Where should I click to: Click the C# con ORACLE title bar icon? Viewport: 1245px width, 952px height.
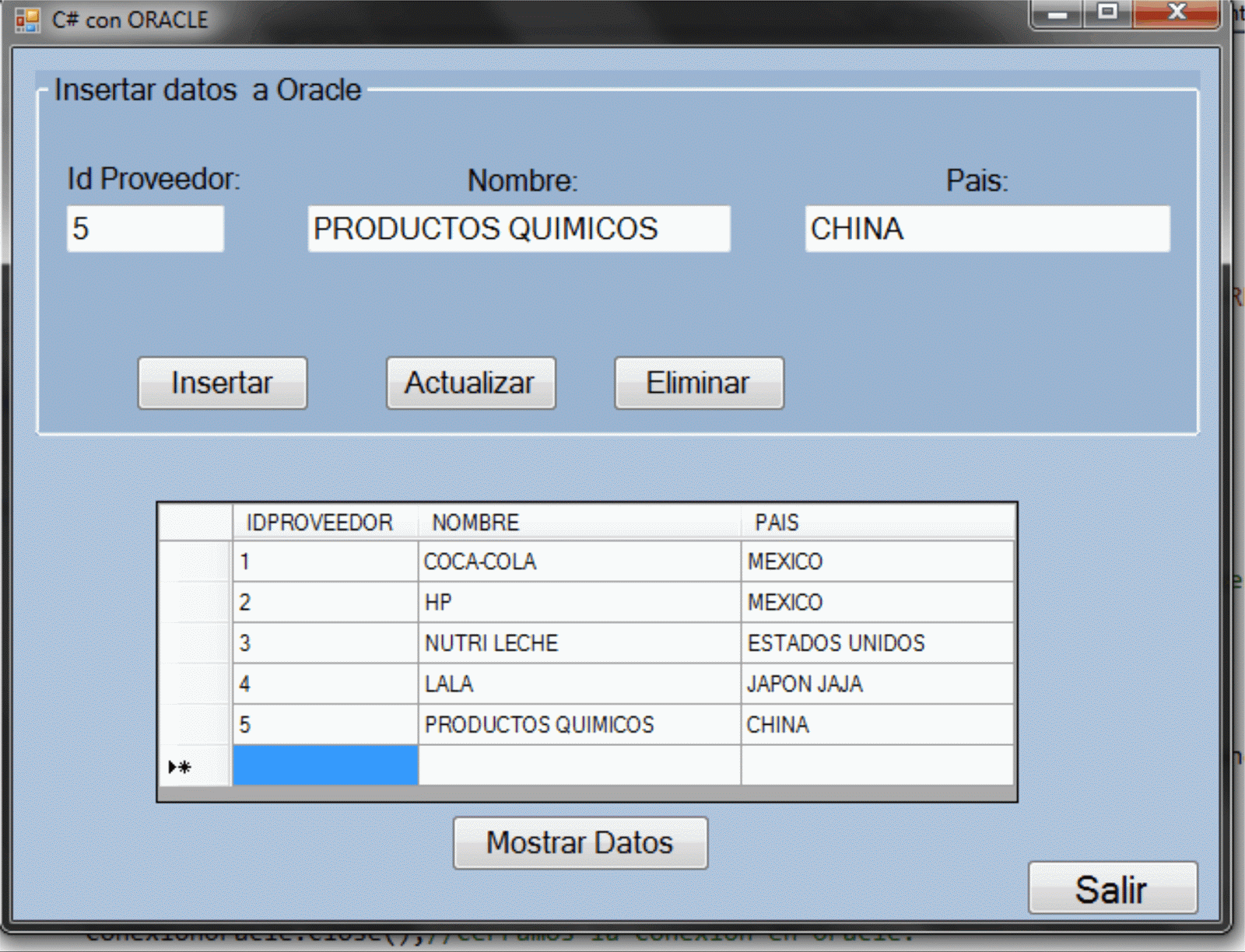tap(29, 19)
